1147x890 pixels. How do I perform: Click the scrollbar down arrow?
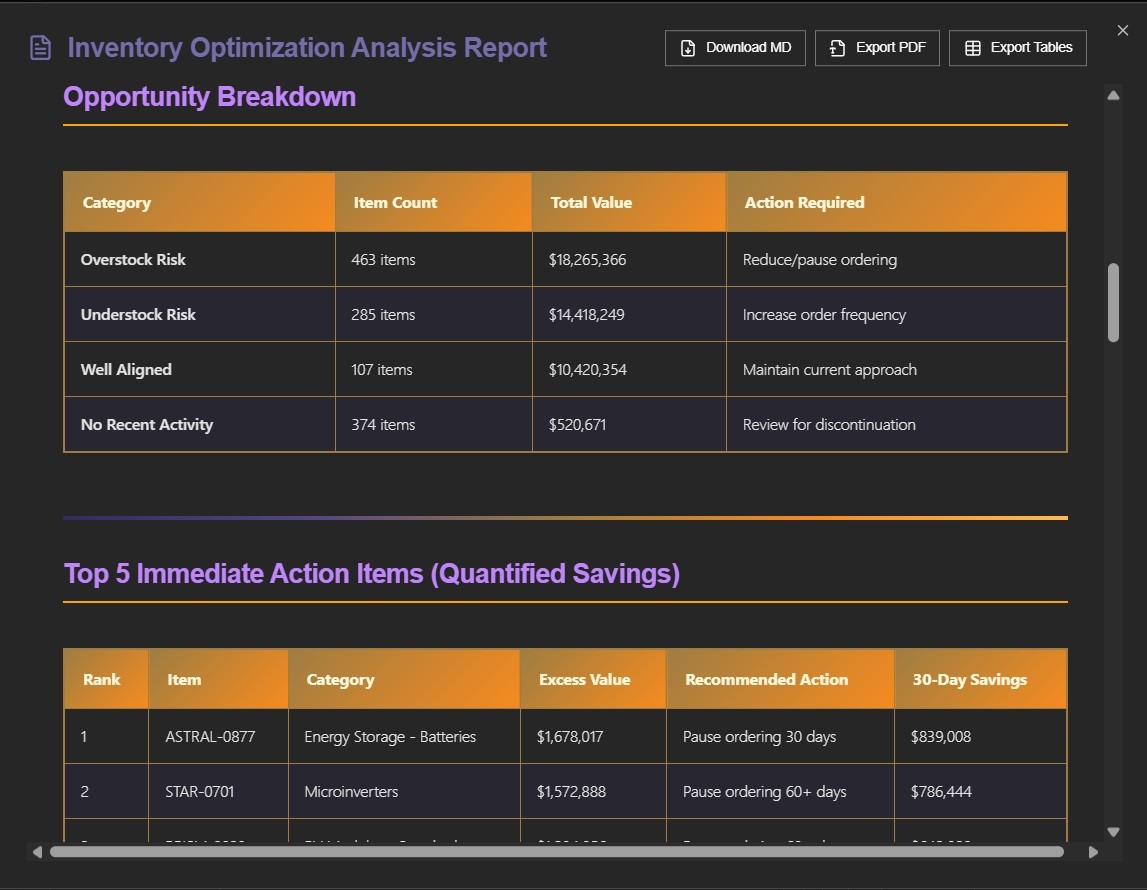(x=1112, y=831)
